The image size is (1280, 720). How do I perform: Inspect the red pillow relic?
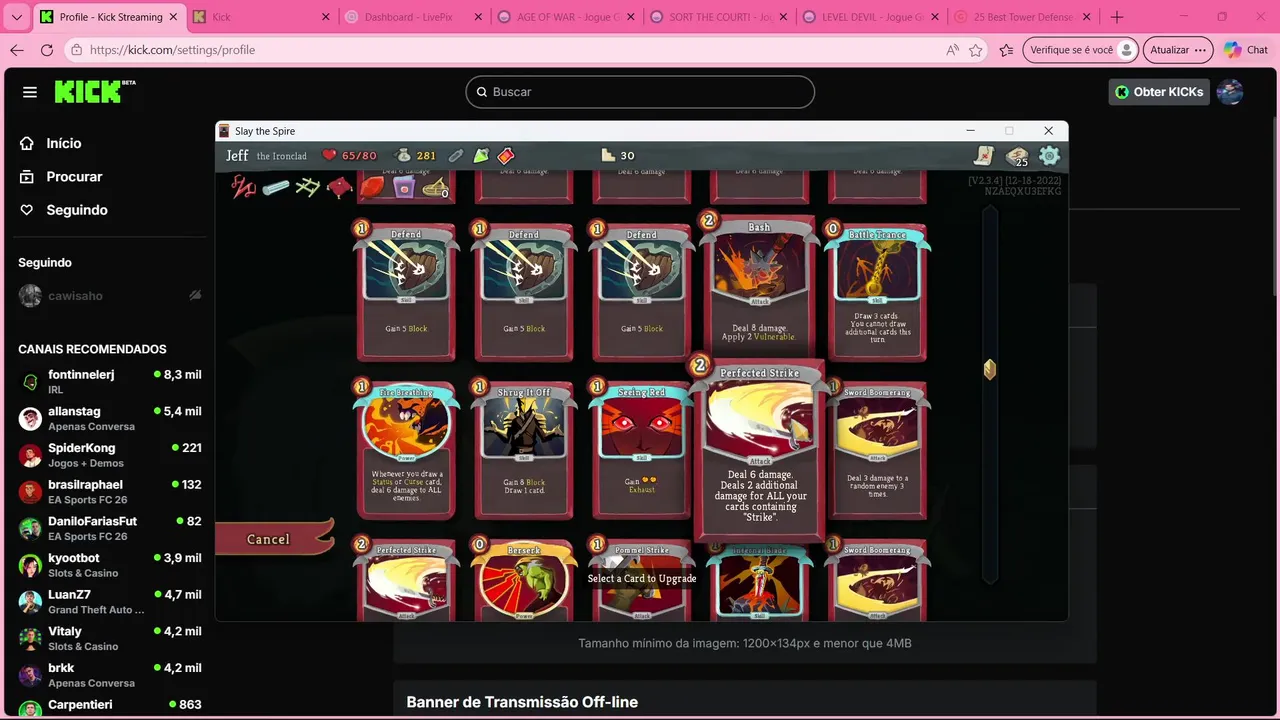click(x=340, y=187)
